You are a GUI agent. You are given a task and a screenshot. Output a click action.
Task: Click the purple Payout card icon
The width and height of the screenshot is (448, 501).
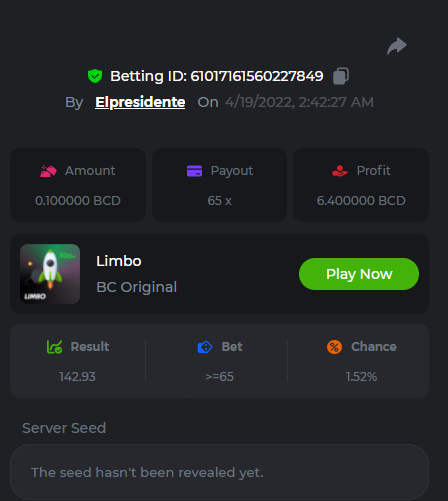click(x=194, y=171)
